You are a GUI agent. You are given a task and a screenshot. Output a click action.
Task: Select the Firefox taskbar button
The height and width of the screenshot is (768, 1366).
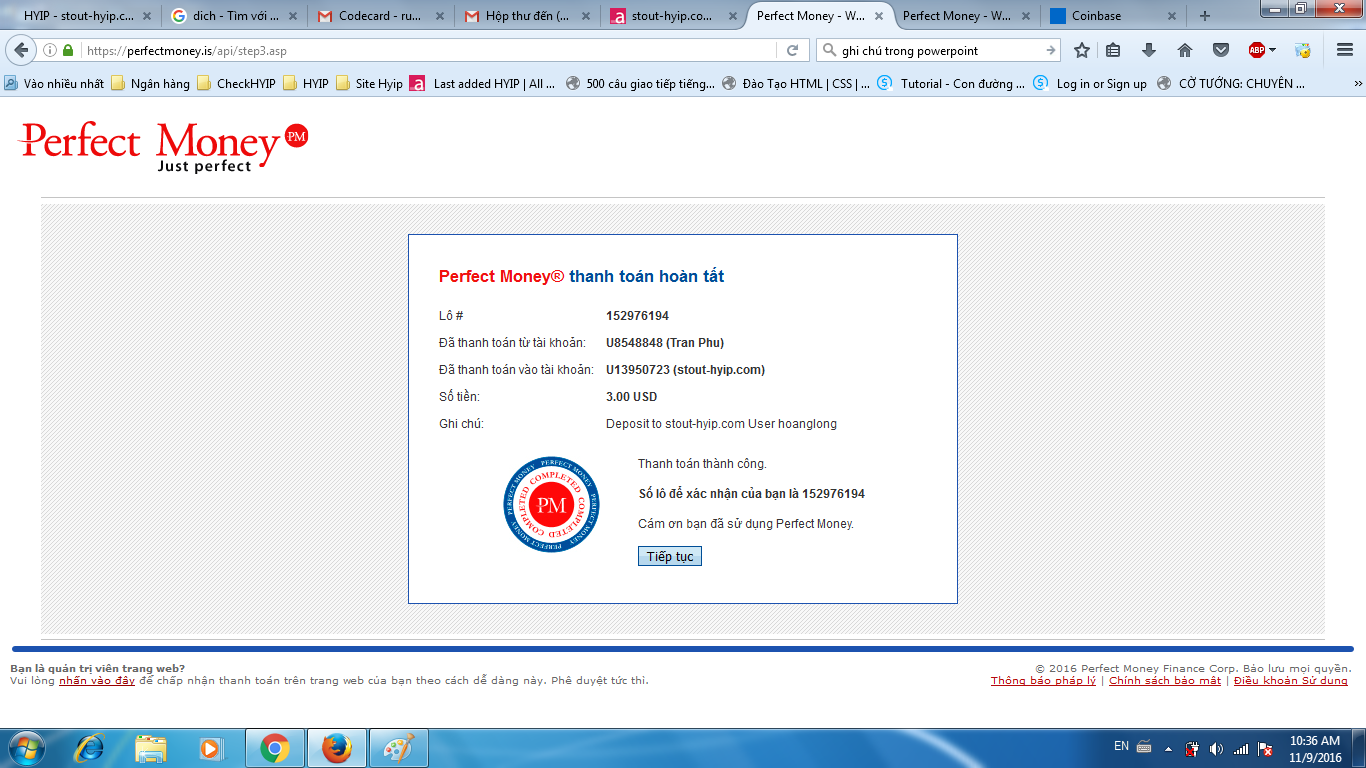click(x=336, y=748)
